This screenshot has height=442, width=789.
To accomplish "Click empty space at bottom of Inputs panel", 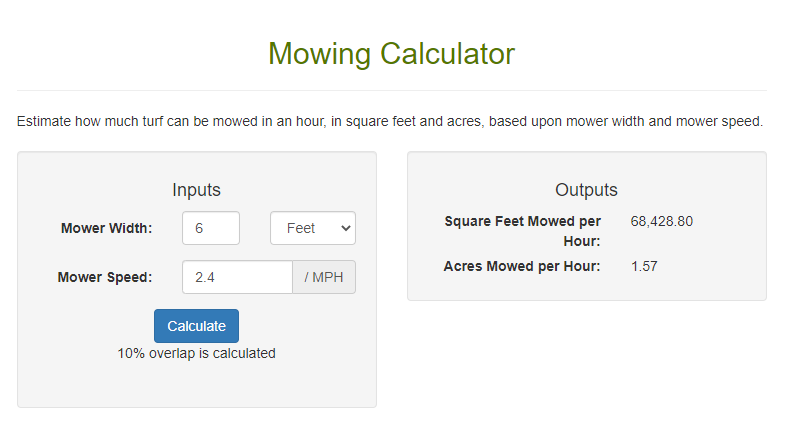I will (196, 387).
